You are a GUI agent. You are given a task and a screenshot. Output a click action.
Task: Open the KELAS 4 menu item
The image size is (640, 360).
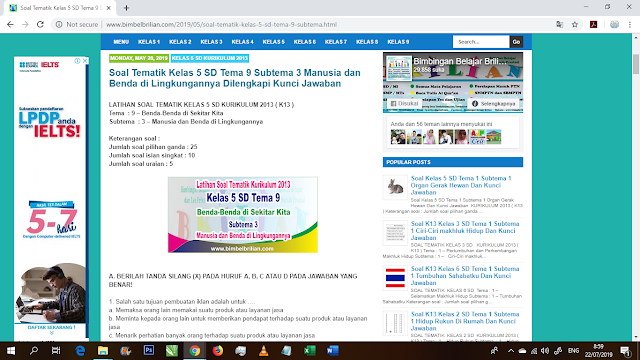[242, 42]
